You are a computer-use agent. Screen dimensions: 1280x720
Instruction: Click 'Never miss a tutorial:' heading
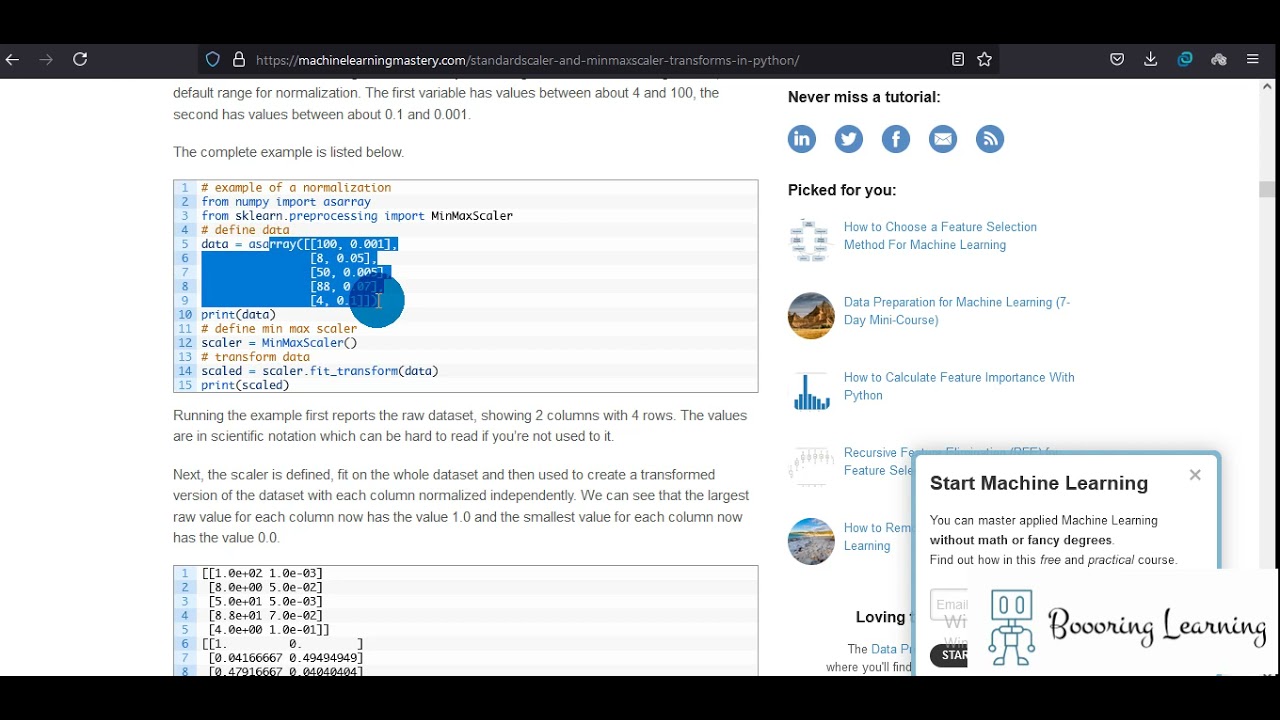point(864,97)
